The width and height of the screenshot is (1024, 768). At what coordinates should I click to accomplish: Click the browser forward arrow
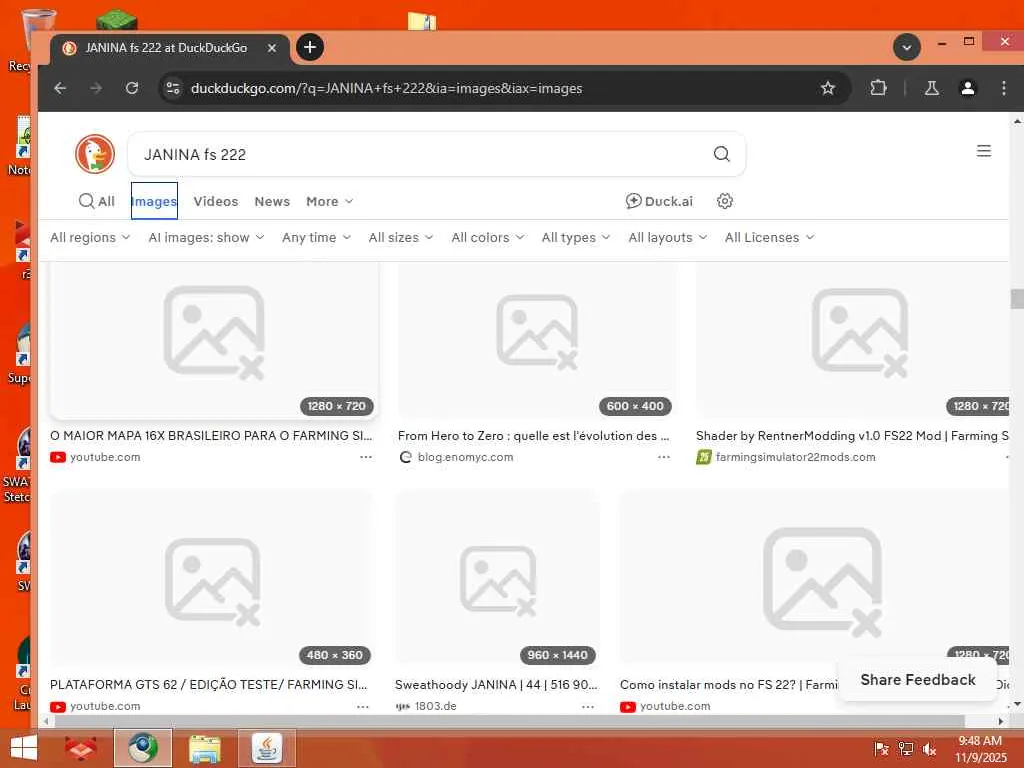(x=96, y=88)
